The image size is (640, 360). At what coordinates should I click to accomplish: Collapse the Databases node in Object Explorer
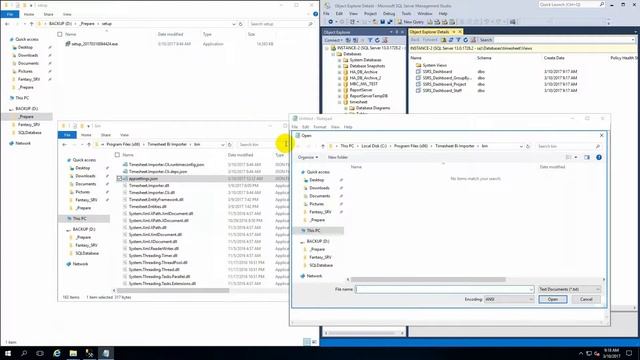(x=333, y=54)
